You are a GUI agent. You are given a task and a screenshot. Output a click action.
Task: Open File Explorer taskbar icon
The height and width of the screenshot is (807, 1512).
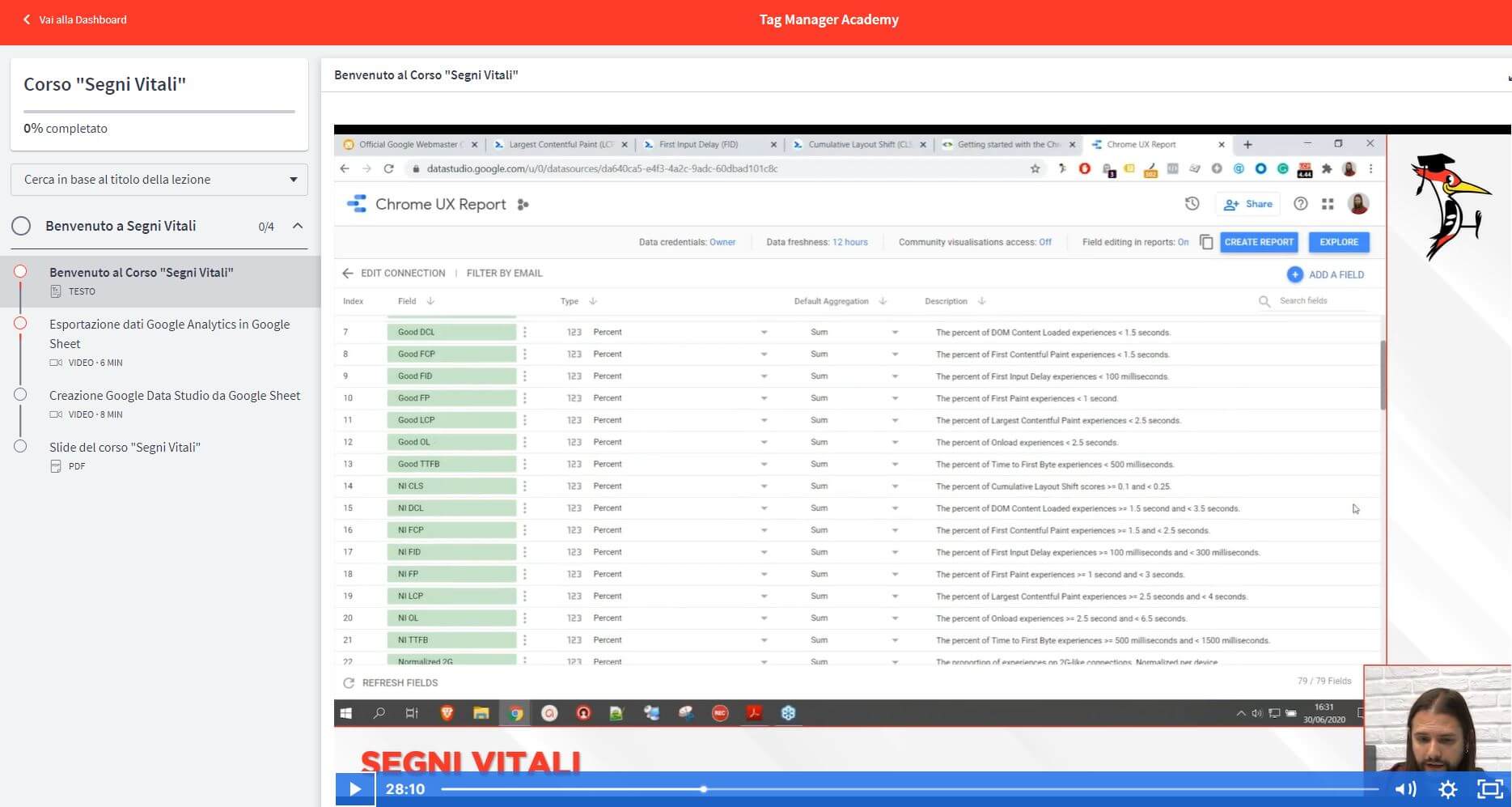click(x=481, y=713)
